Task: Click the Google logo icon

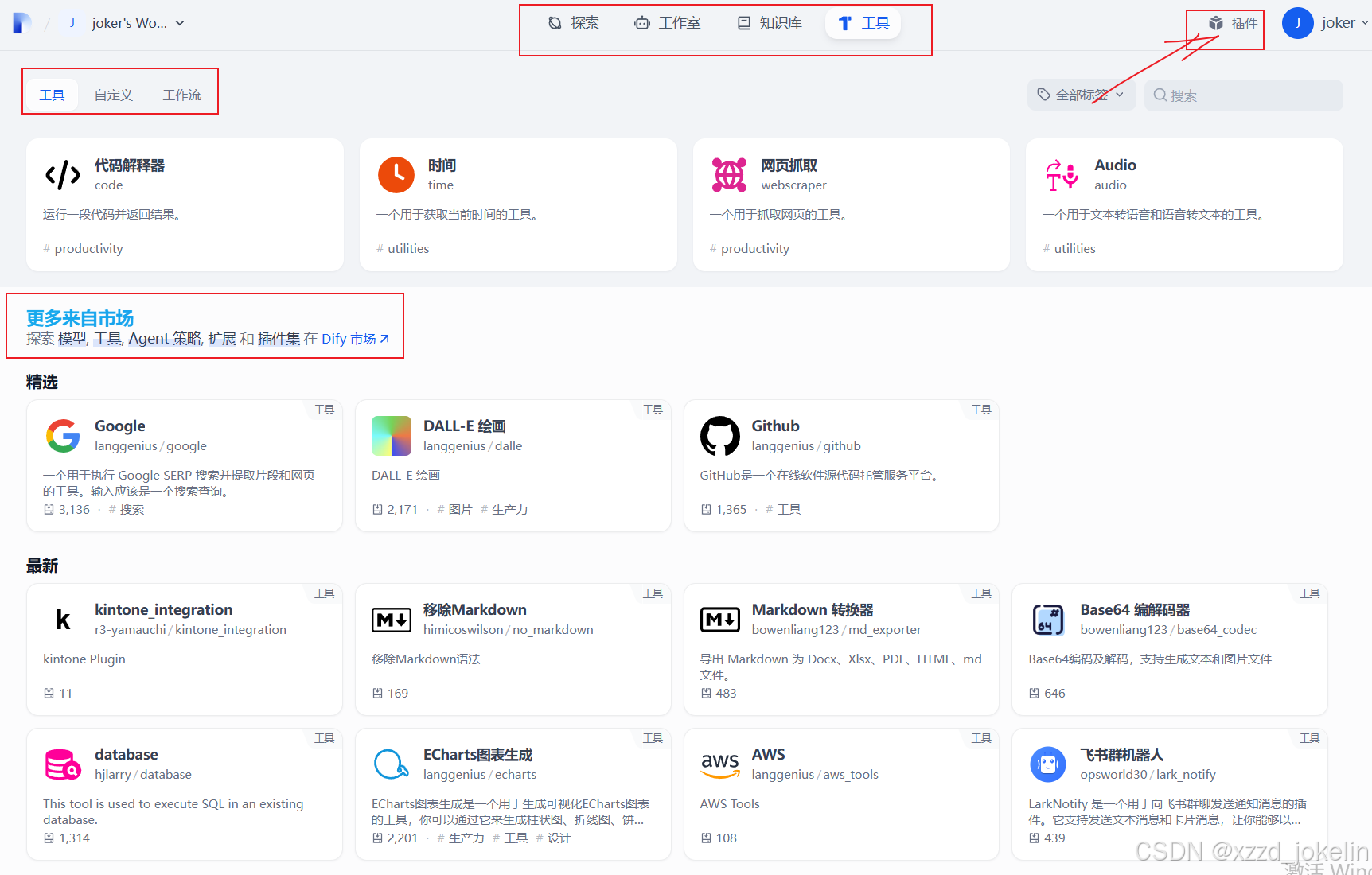Action: (x=63, y=436)
